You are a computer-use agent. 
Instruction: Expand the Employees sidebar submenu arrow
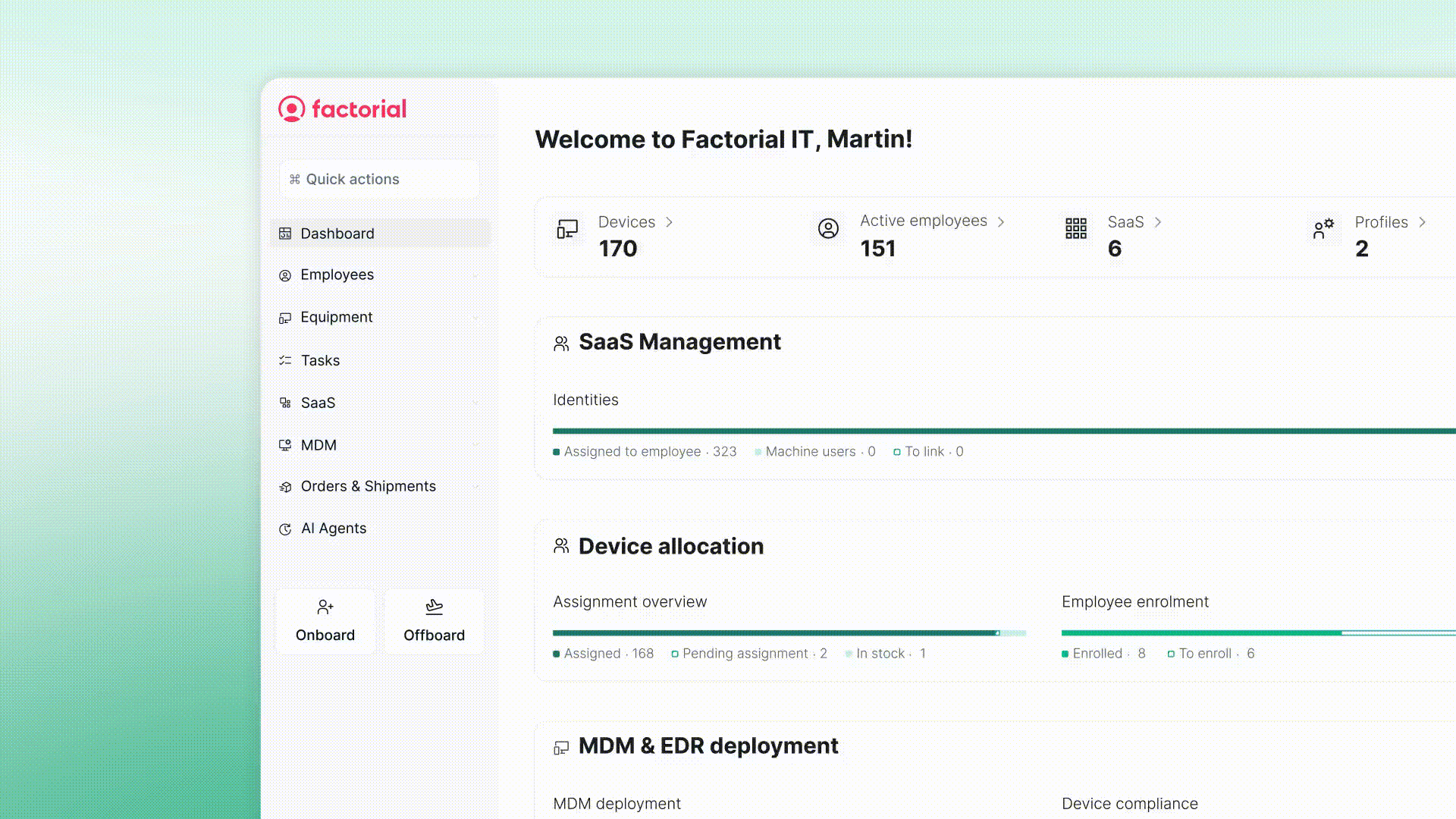(x=475, y=275)
